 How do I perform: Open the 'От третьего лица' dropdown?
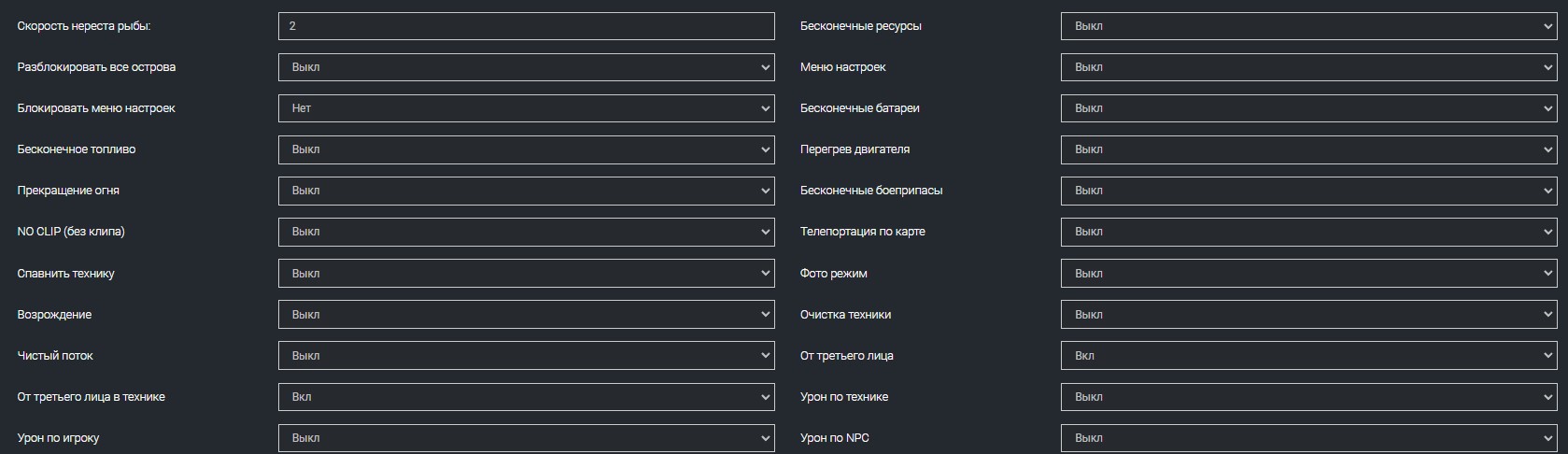tap(1308, 356)
